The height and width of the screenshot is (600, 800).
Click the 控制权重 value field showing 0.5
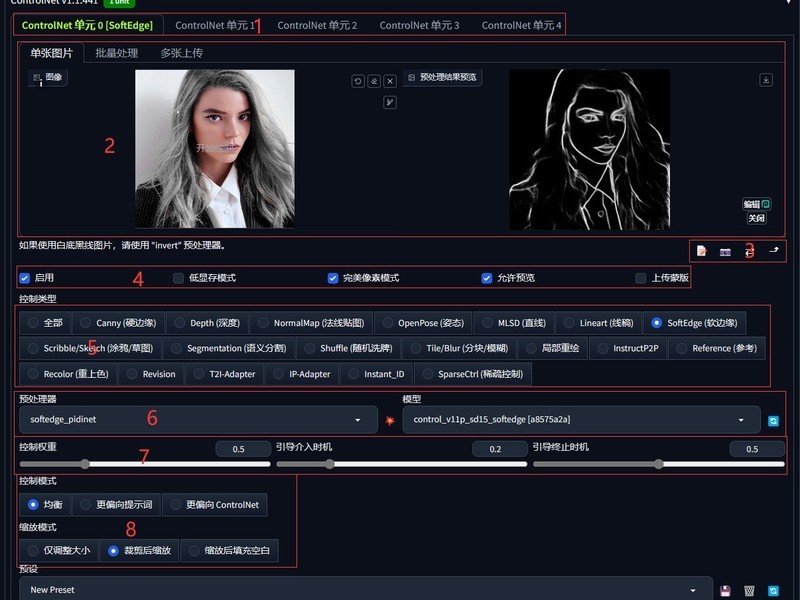243,449
